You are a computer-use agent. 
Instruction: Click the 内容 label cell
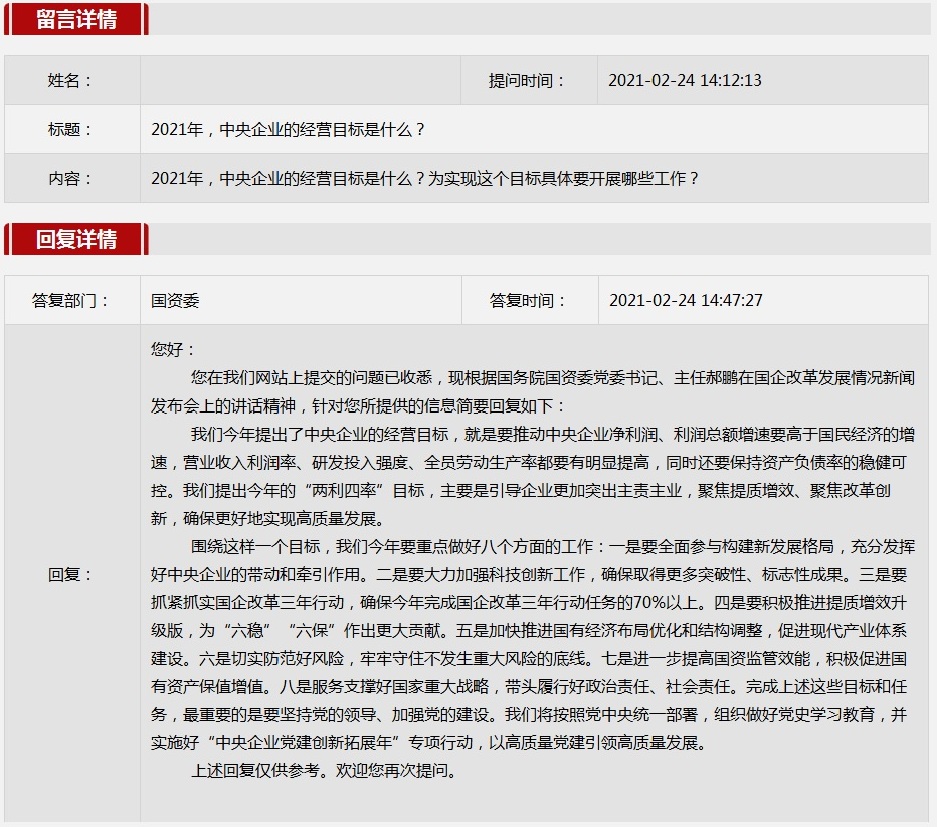(x=71, y=179)
